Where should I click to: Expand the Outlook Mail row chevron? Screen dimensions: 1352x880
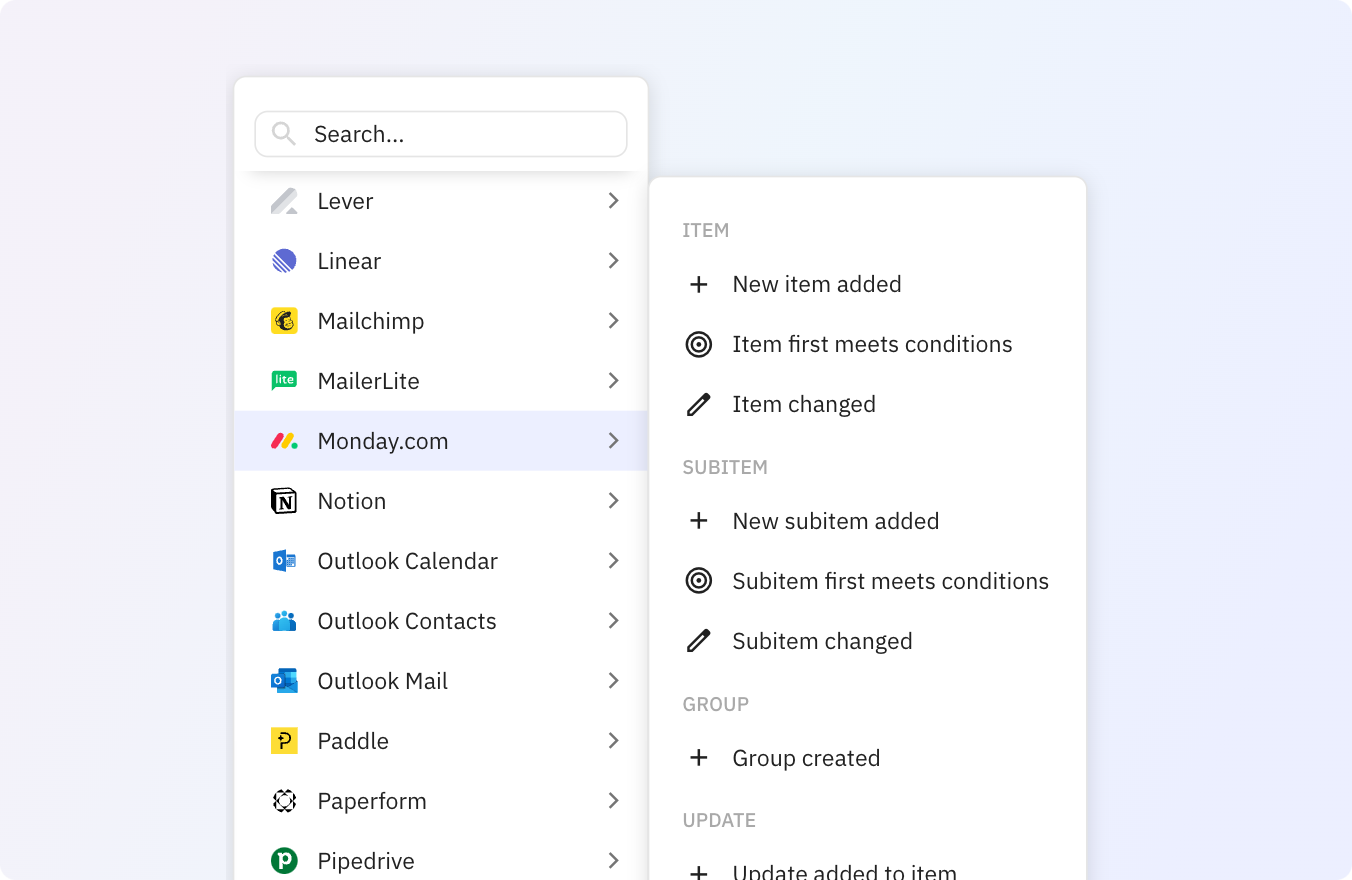tap(613, 681)
